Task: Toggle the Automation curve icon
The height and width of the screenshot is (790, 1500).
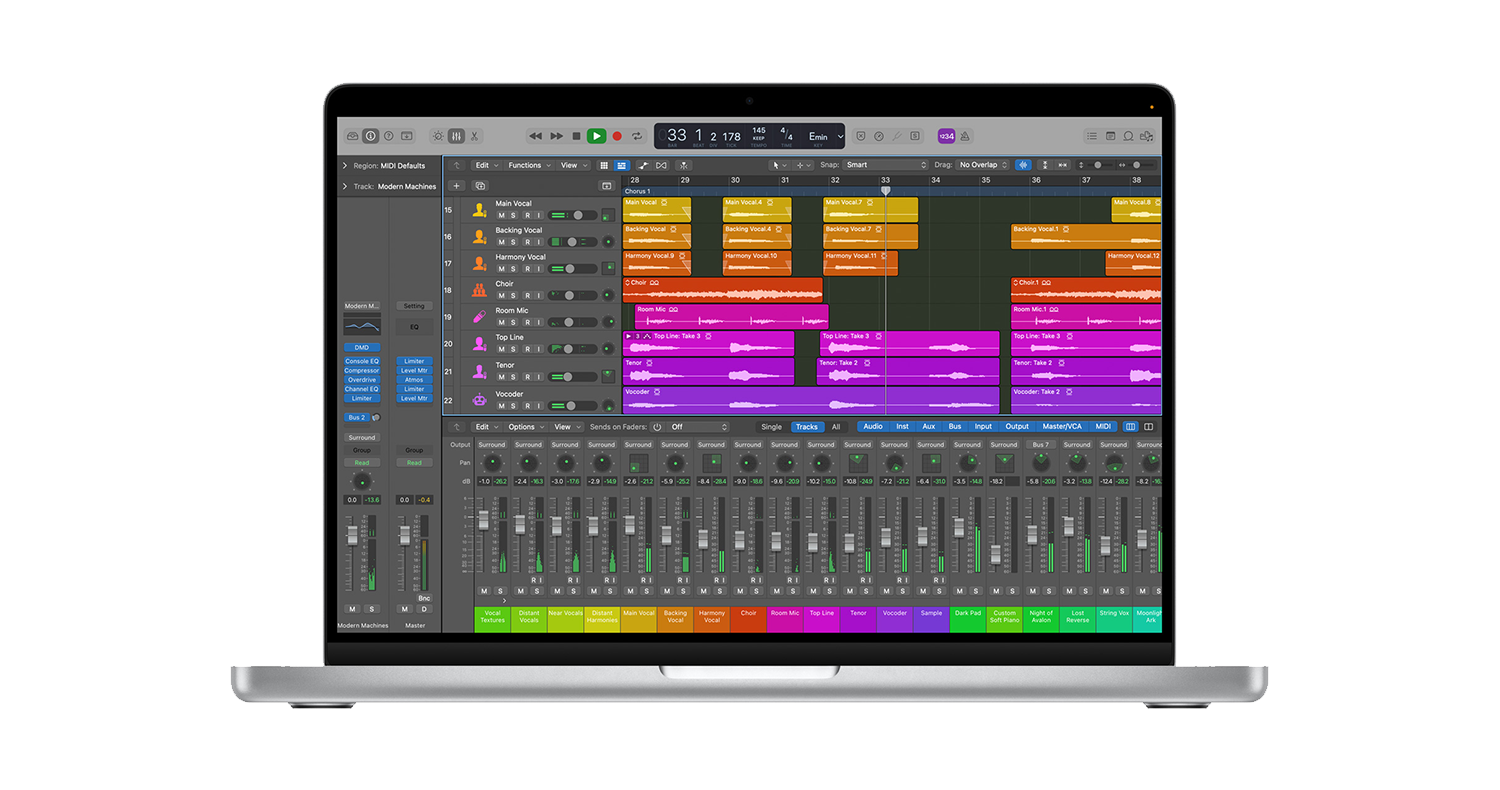Action: point(645,165)
